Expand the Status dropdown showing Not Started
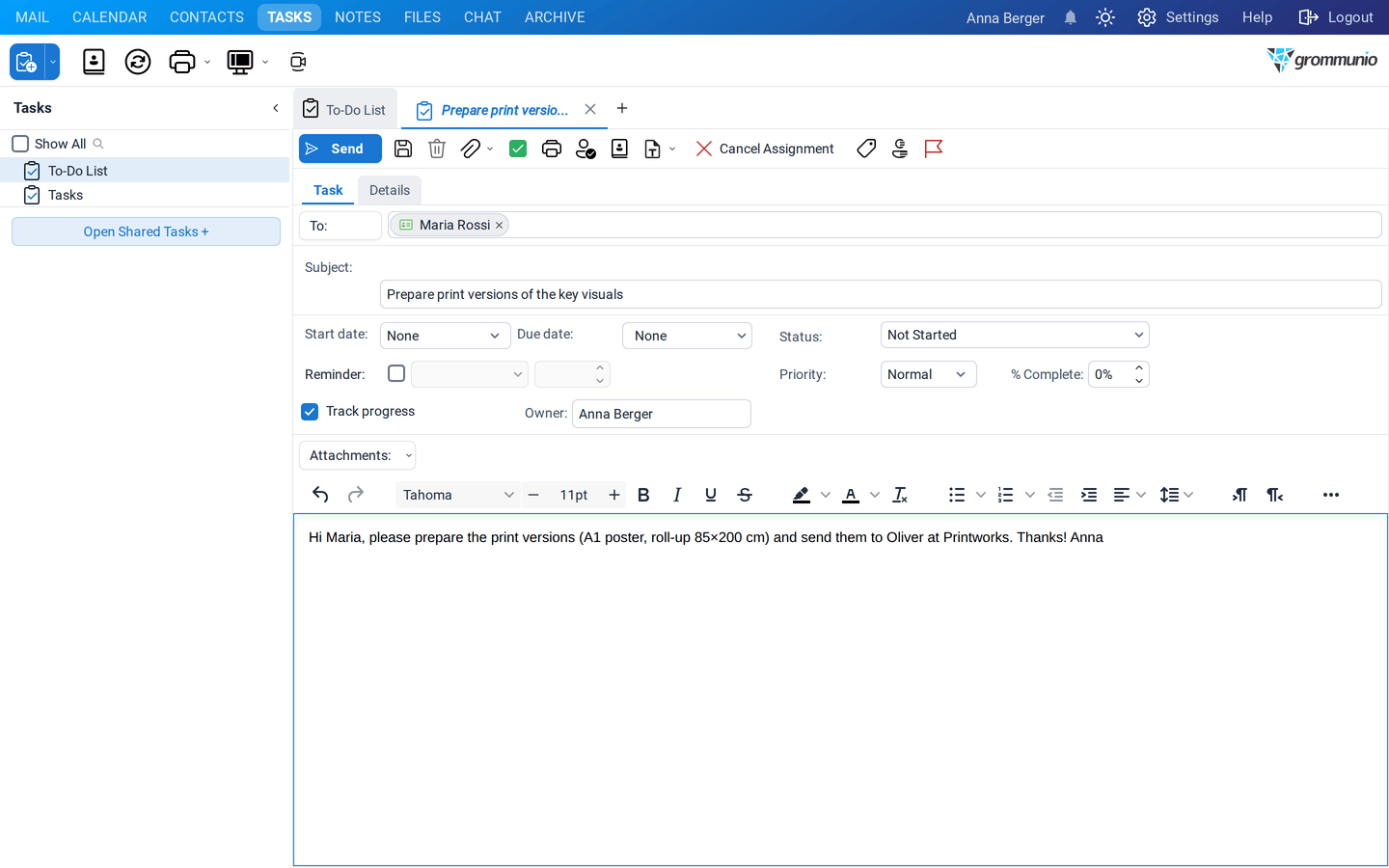The height and width of the screenshot is (868, 1389). [1015, 335]
